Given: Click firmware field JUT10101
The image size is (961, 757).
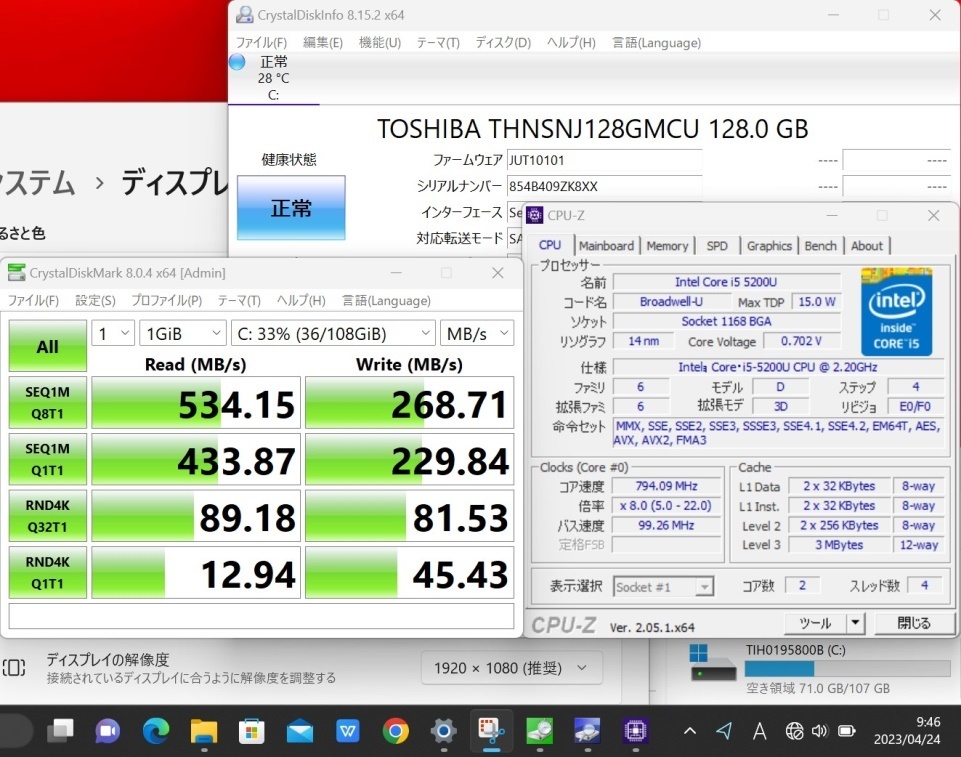Looking at the screenshot, I should (604, 161).
